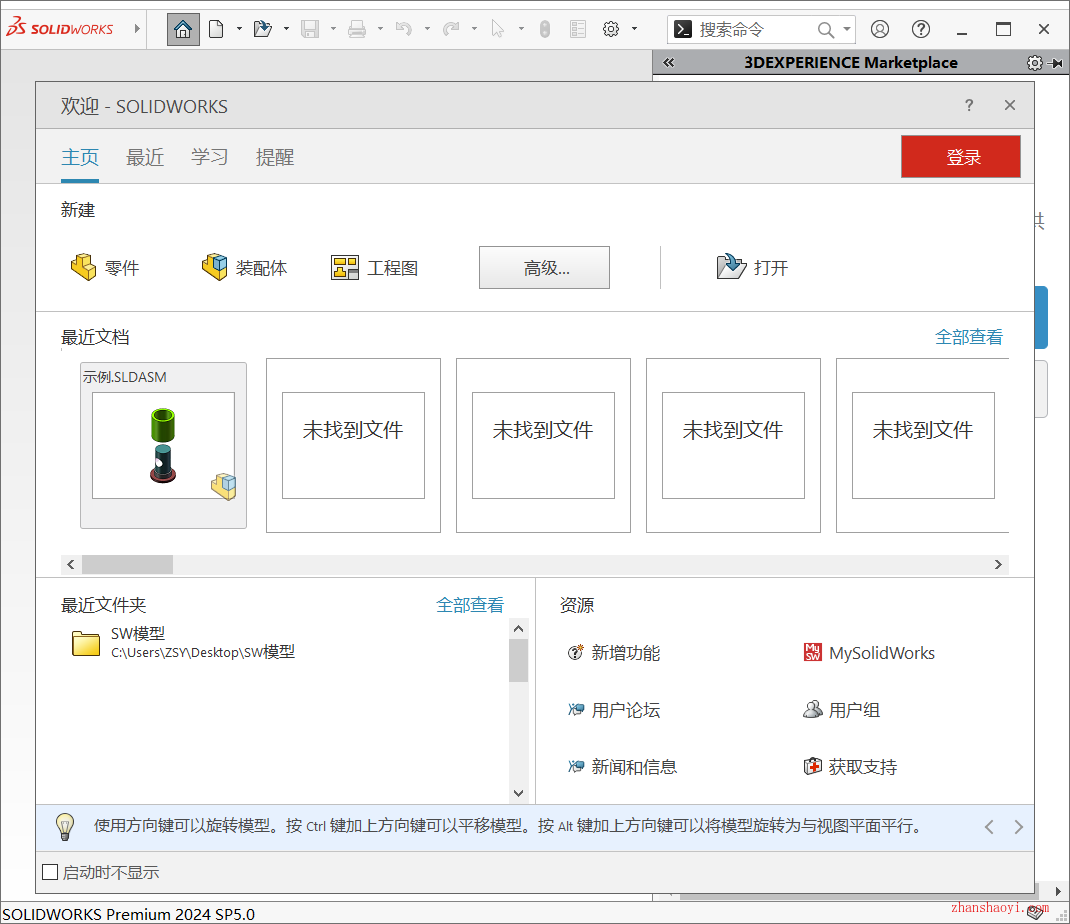Pin the 3DEXPERIENCE Marketplace panel
Image resolution: width=1070 pixels, height=924 pixels.
coord(1056,63)
